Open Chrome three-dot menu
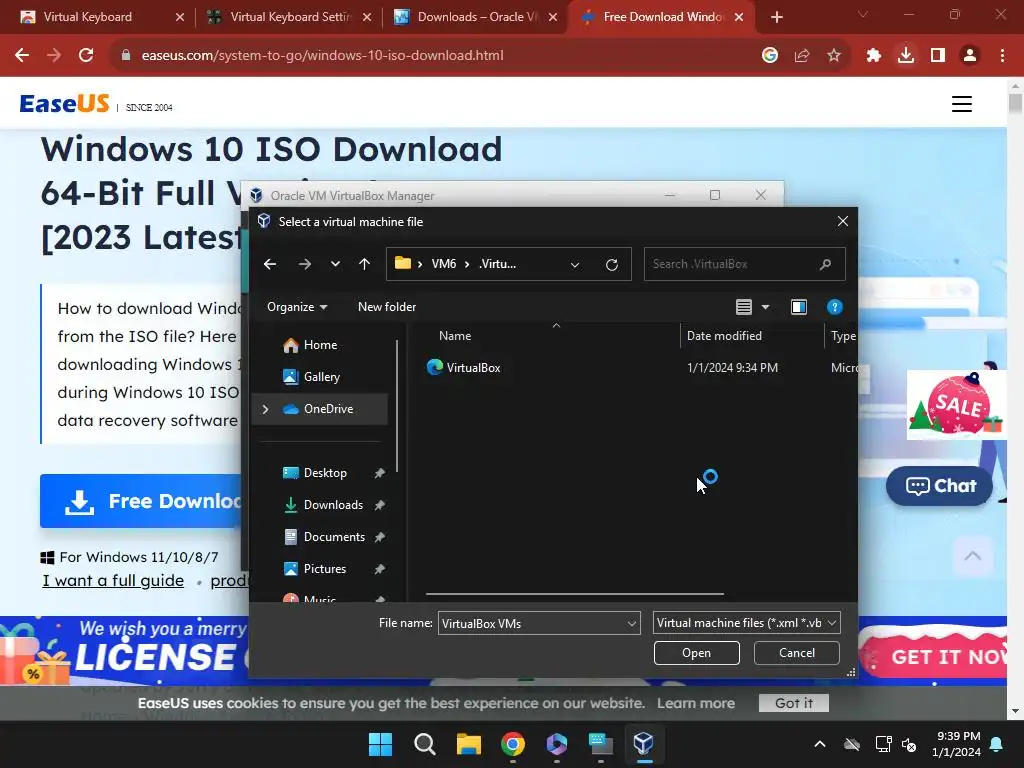 tap(1002, 56)
